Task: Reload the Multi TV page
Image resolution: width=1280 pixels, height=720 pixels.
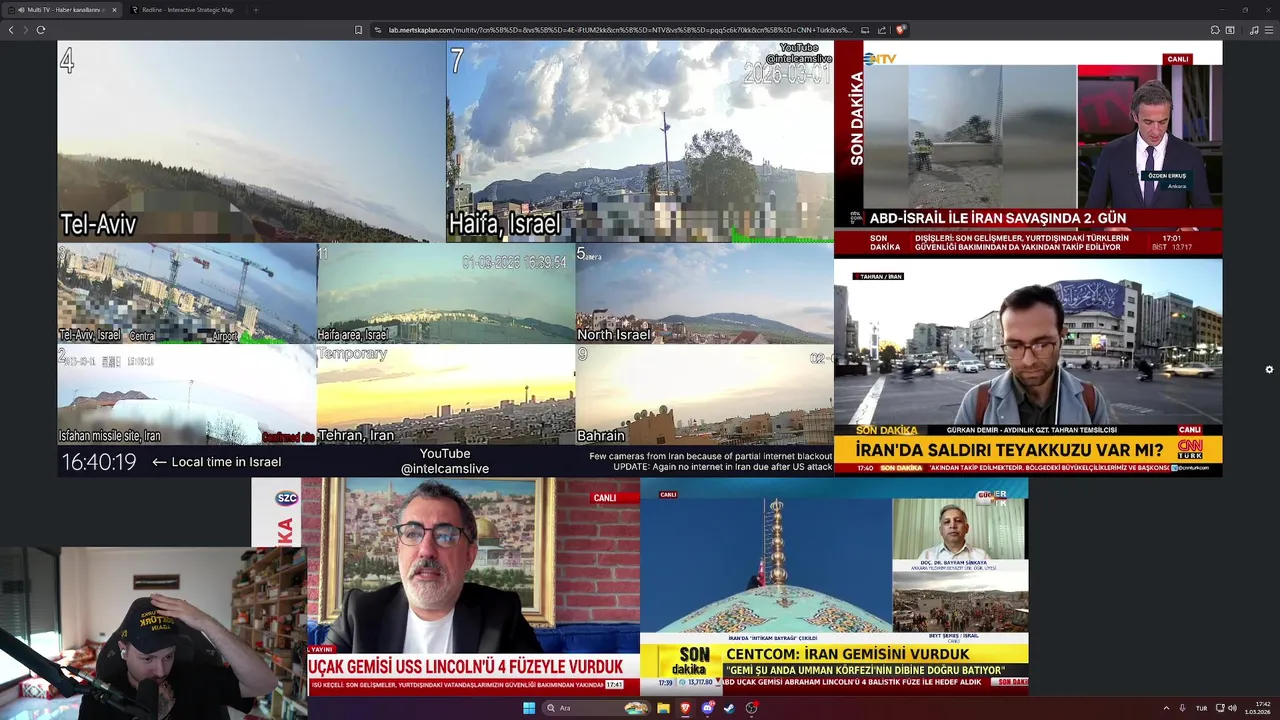Action: (41, 30)
